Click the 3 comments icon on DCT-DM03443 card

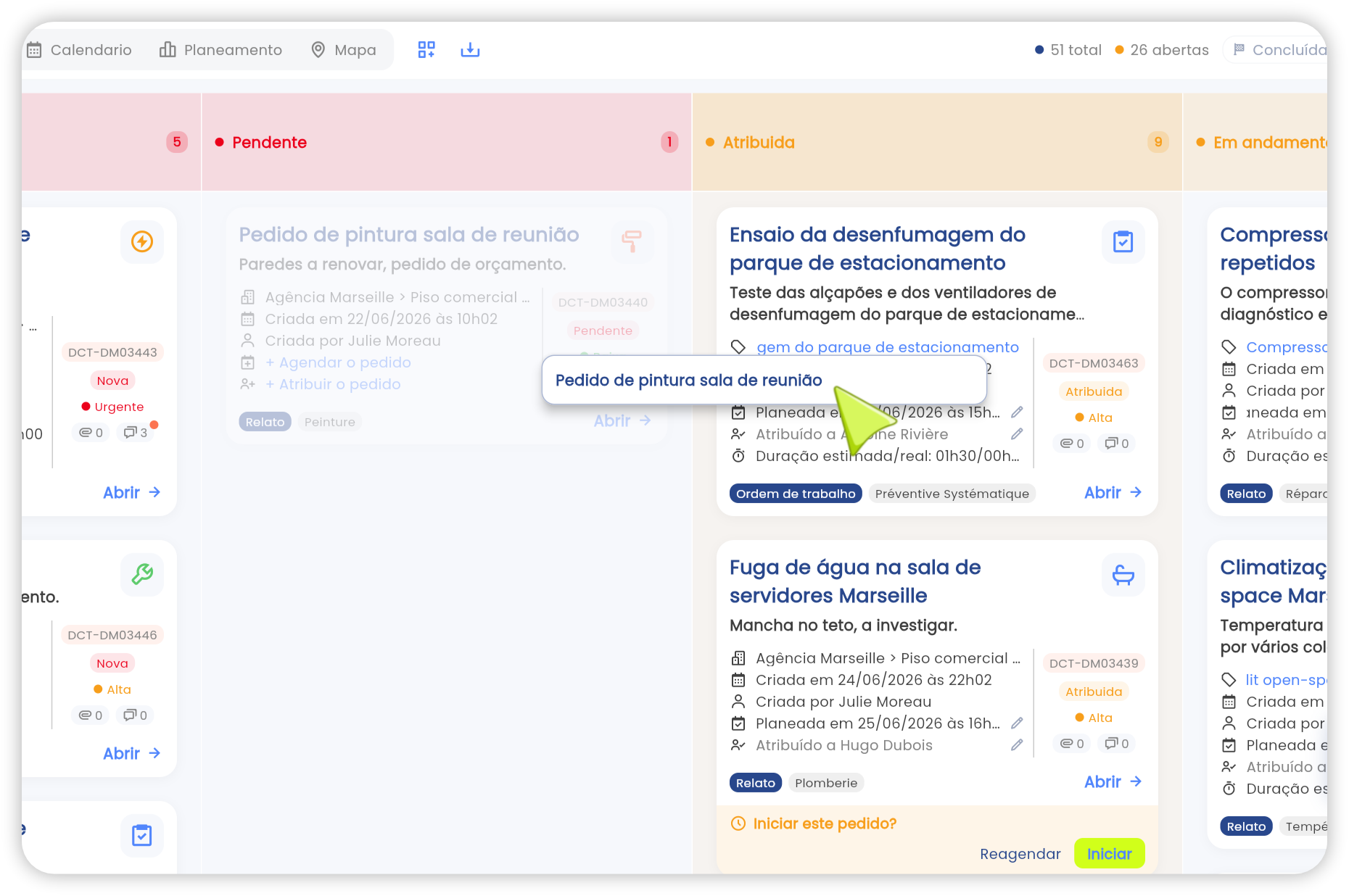pyautogui.click(x=136, y=433)
